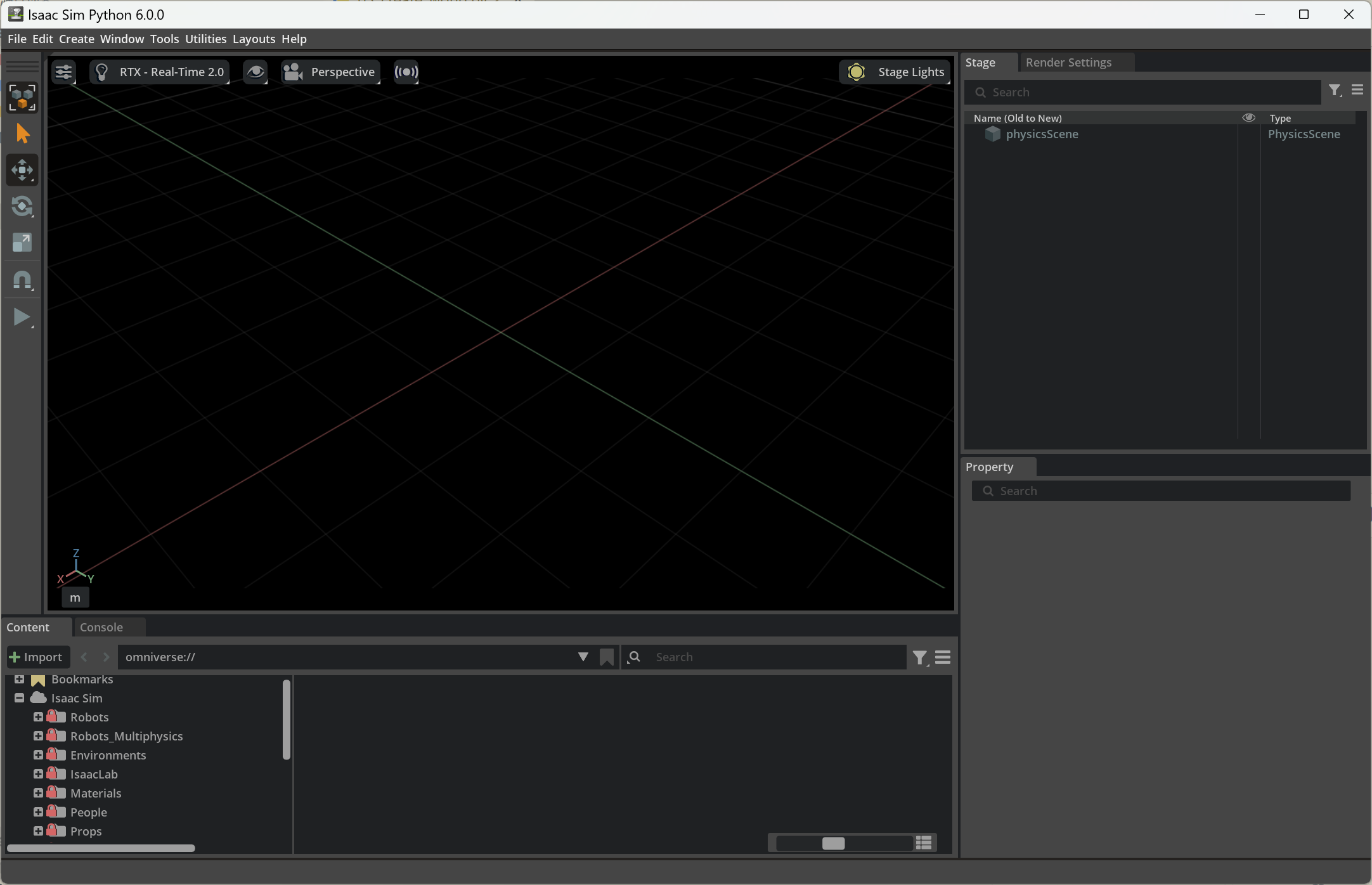Open the Edit menu
Viewport: 1372px width, 885px height.
point(42,39)
